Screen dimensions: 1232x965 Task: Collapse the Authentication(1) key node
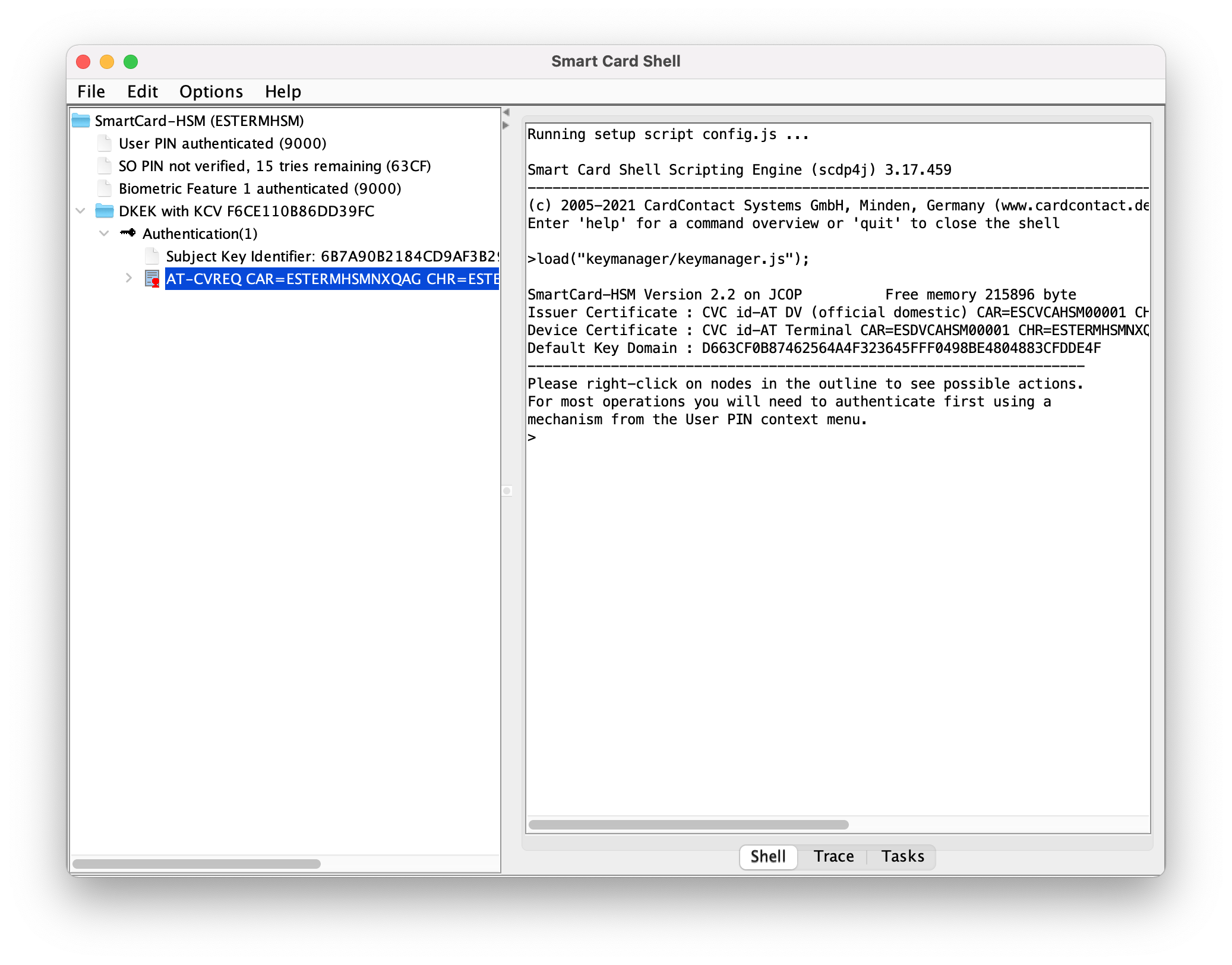pyautogui.click(x=104, y=234)
